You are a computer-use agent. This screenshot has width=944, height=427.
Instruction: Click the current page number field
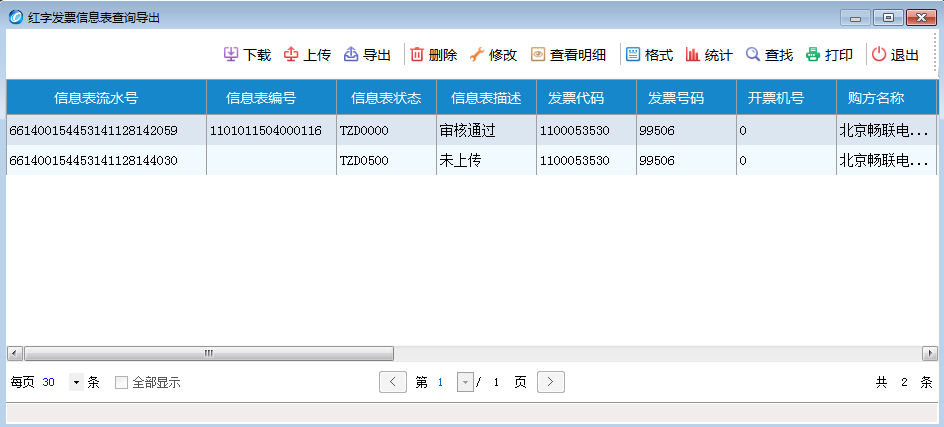click(440, 382)
